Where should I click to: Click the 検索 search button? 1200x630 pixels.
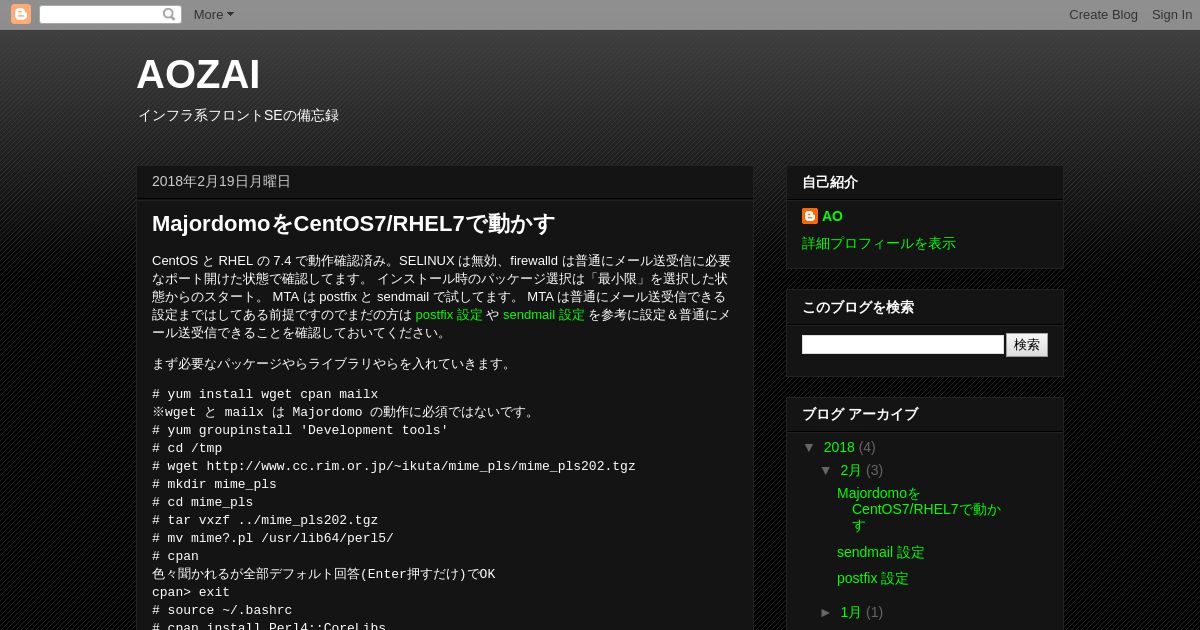pyautogui.click(x=1027, y=345)
